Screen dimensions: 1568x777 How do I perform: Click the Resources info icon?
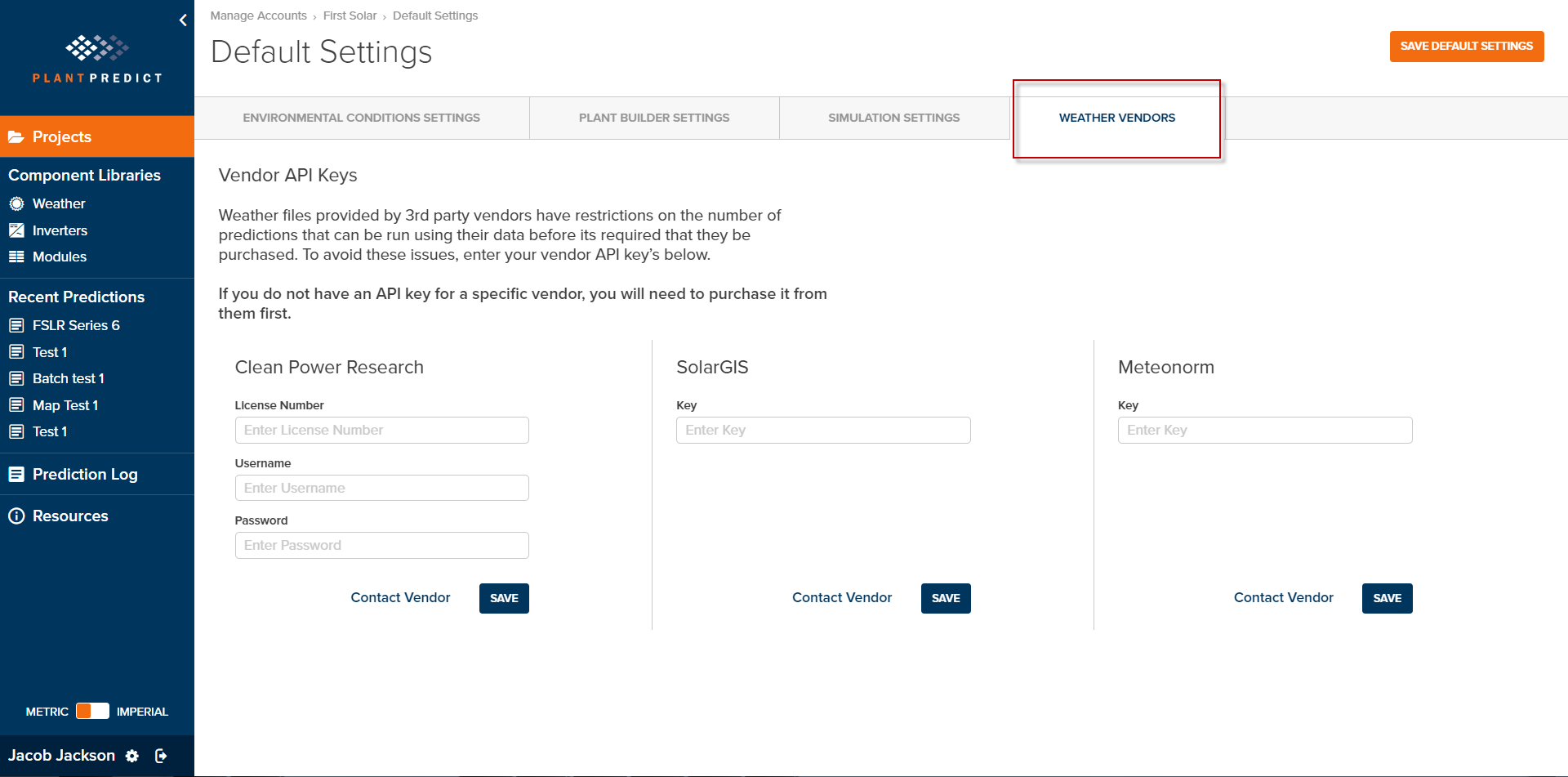point(16,516)
